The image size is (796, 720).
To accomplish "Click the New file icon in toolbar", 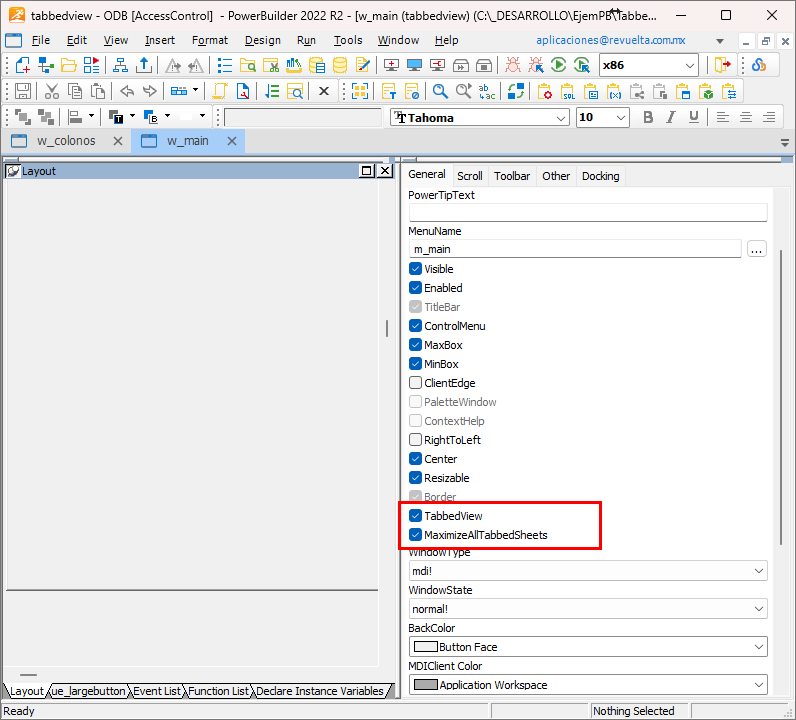I will point(22,65).
